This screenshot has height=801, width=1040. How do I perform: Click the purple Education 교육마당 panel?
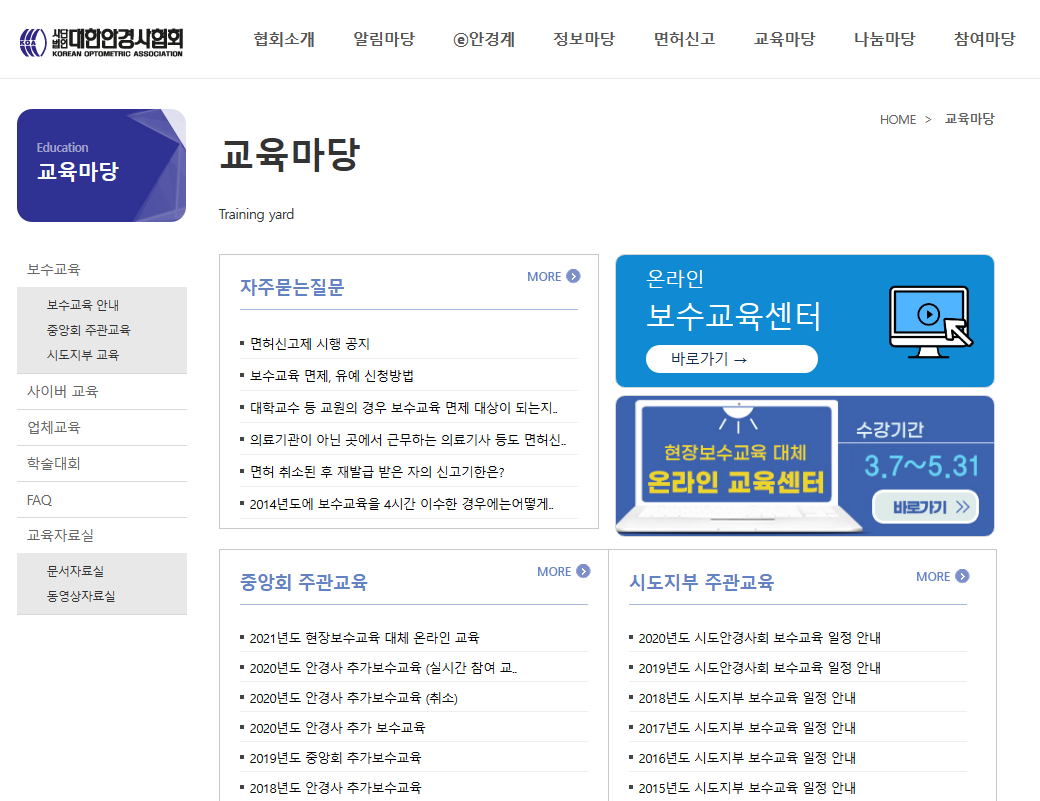[100, 165]
